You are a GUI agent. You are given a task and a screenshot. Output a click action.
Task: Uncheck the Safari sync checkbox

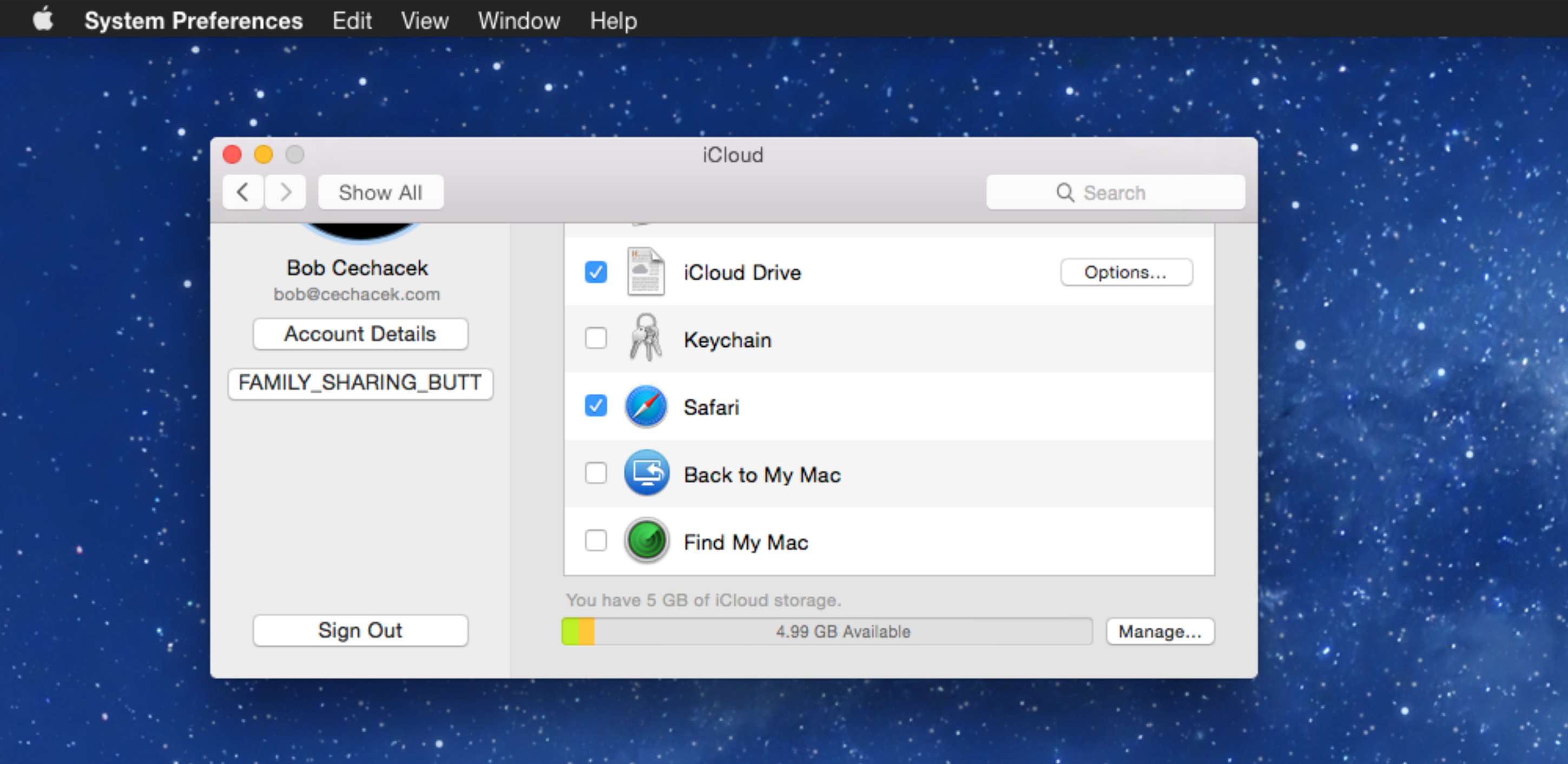[595, 405]
